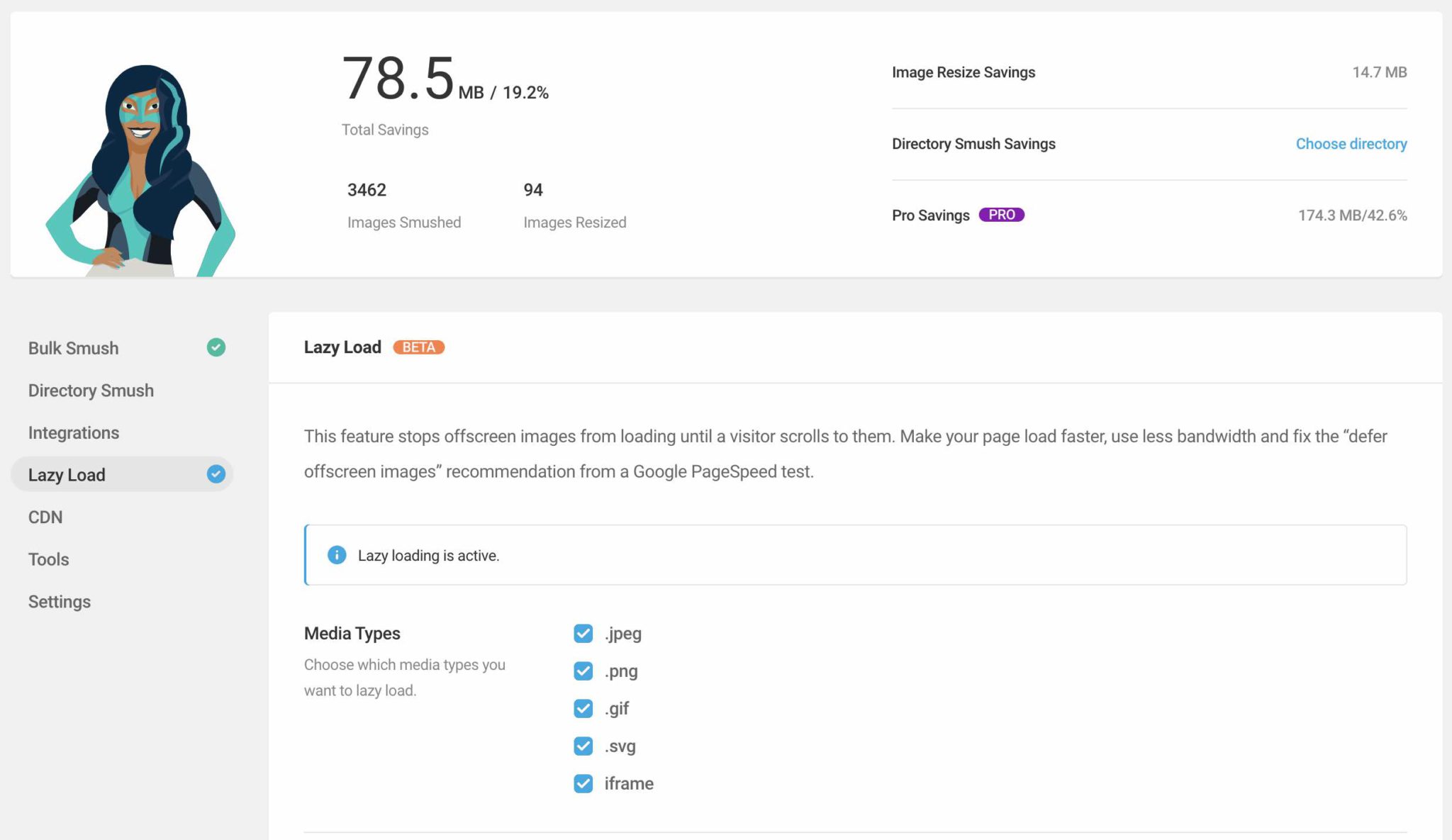Click the 14.7 MB resize savings value
1452x840 pixels.
coord(1380,72)
